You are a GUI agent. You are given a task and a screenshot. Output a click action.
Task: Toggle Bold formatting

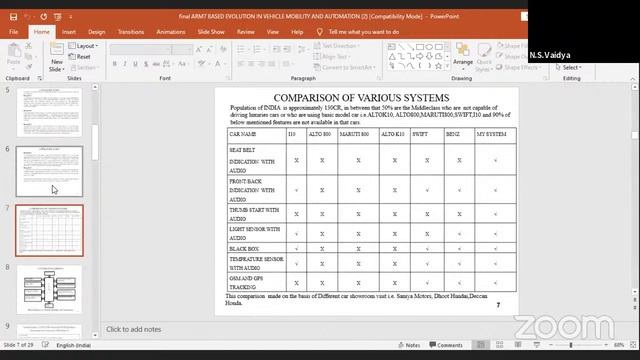115,64
